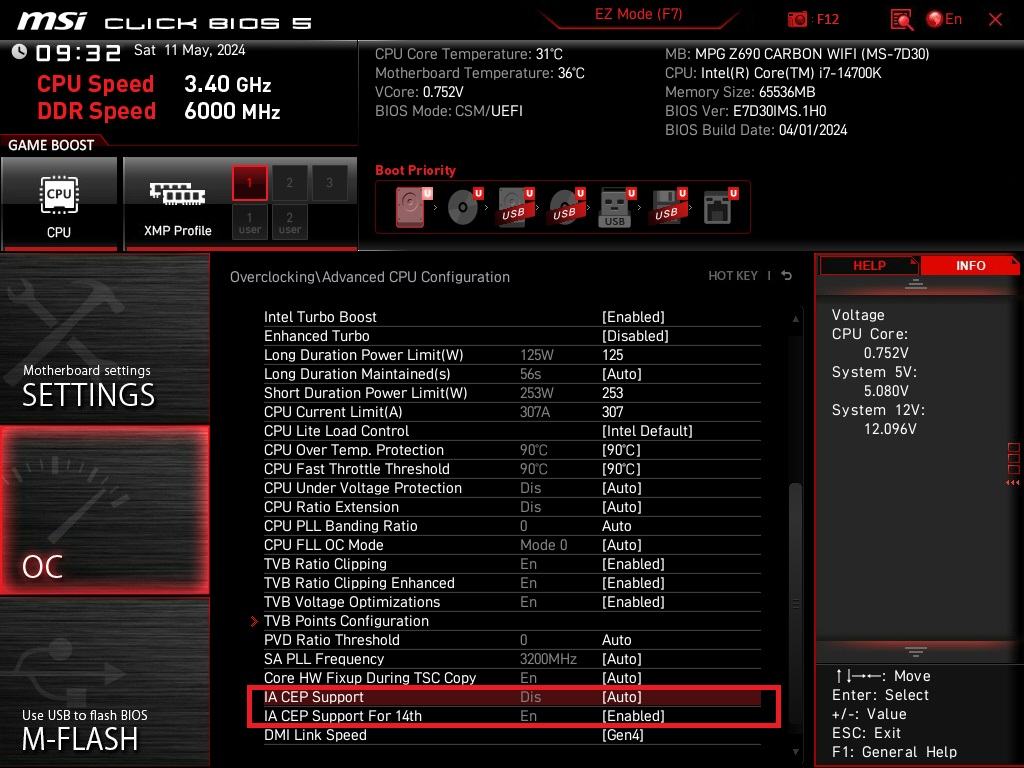
Task: Enable XMP profile 2
Action: tap(289, 182)
